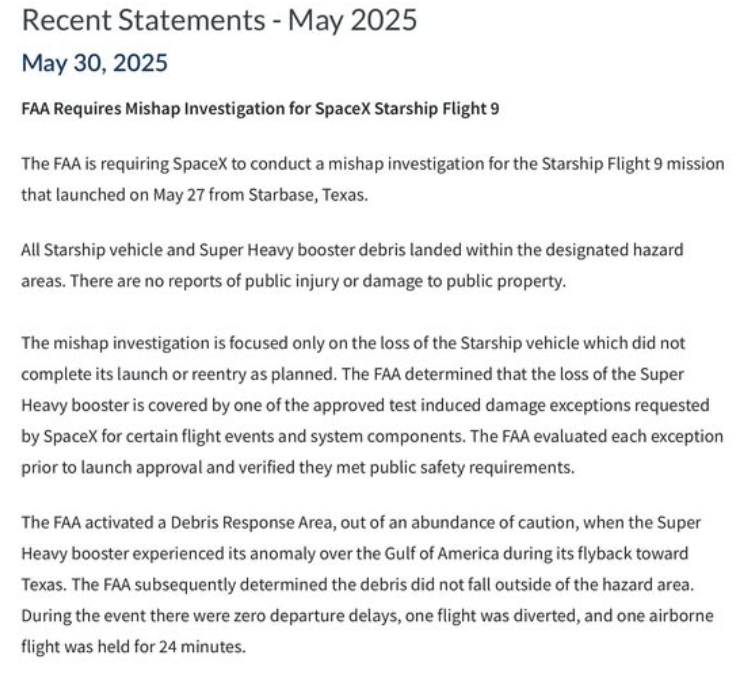Viewport: 742px width, 678px height.
Task: Click the words "Starship Flight 9 mission" in first paragraph
Action: [x=633, y=164]
